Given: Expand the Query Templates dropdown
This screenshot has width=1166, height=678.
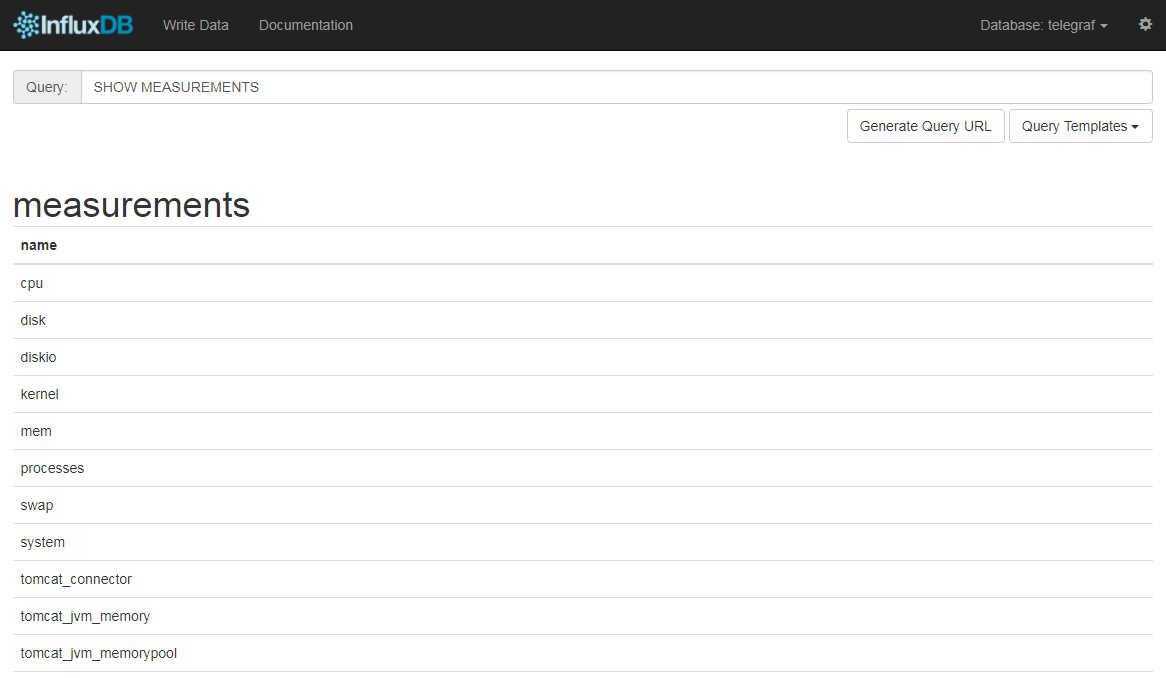Looking at the screenshot, I should [x=1080, y=126].
